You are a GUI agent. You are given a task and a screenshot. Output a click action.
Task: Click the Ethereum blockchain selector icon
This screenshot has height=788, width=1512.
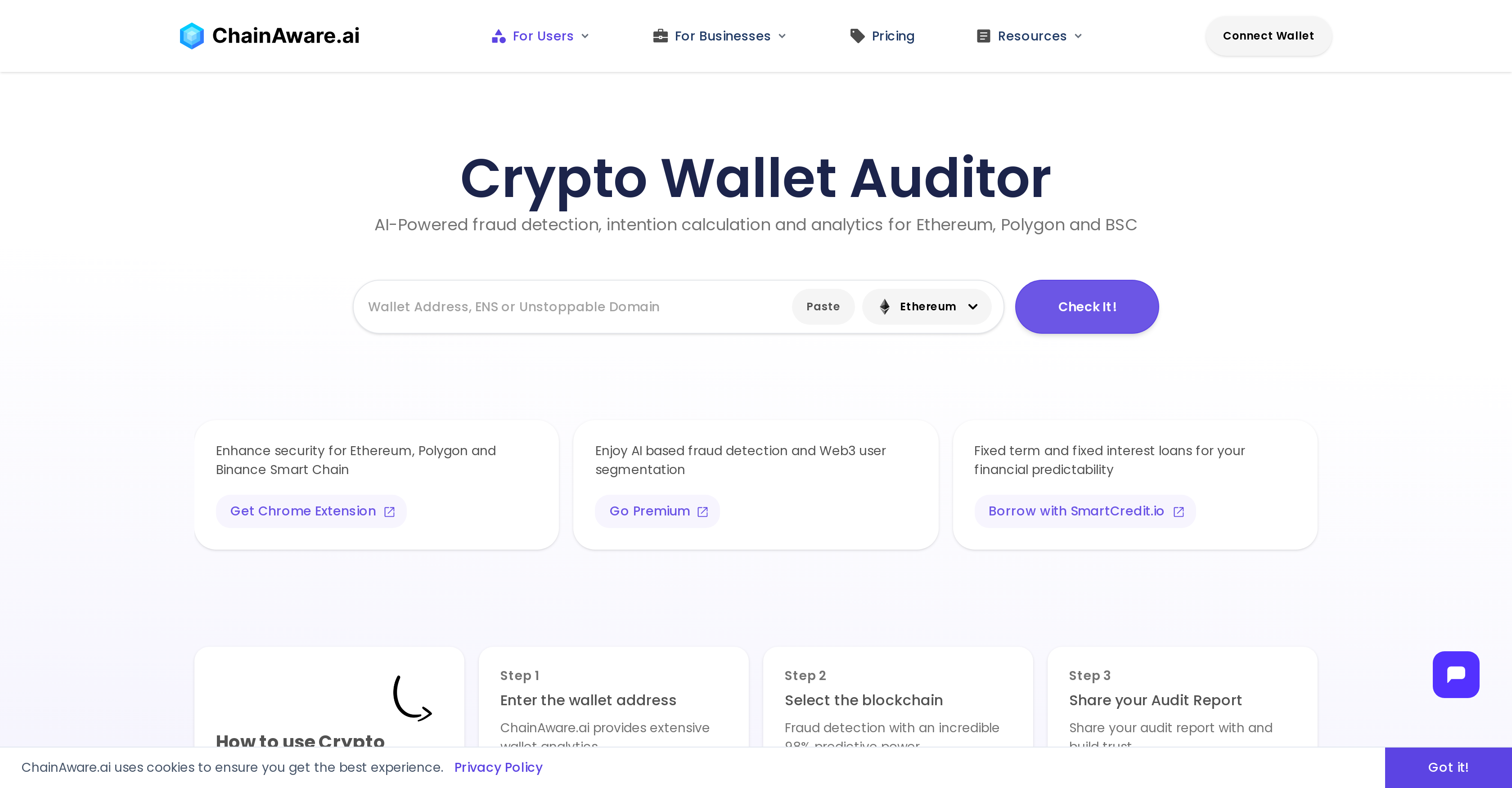tap(884, 306)
